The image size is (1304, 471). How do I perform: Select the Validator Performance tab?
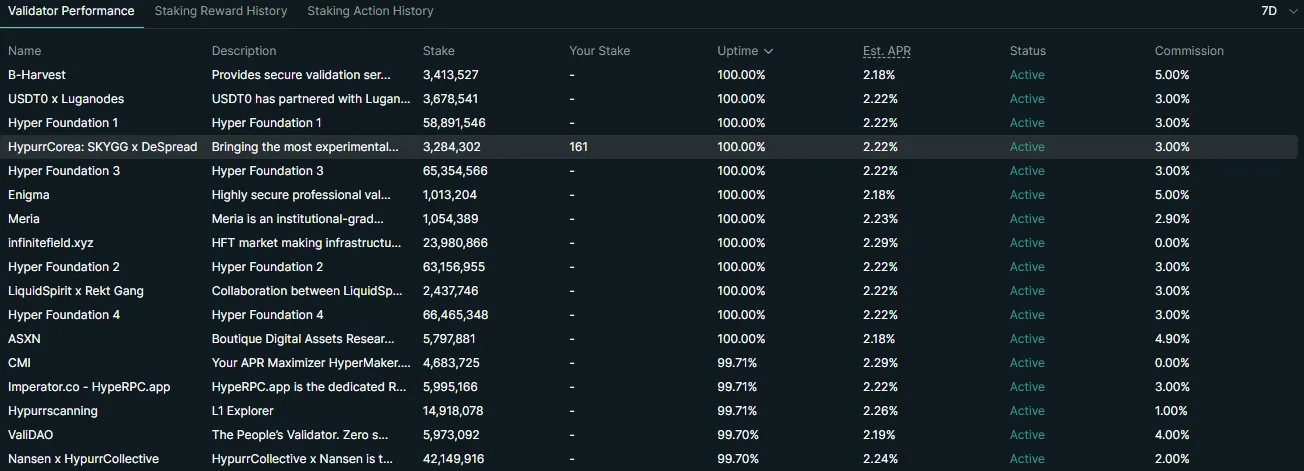pos(71,11)
